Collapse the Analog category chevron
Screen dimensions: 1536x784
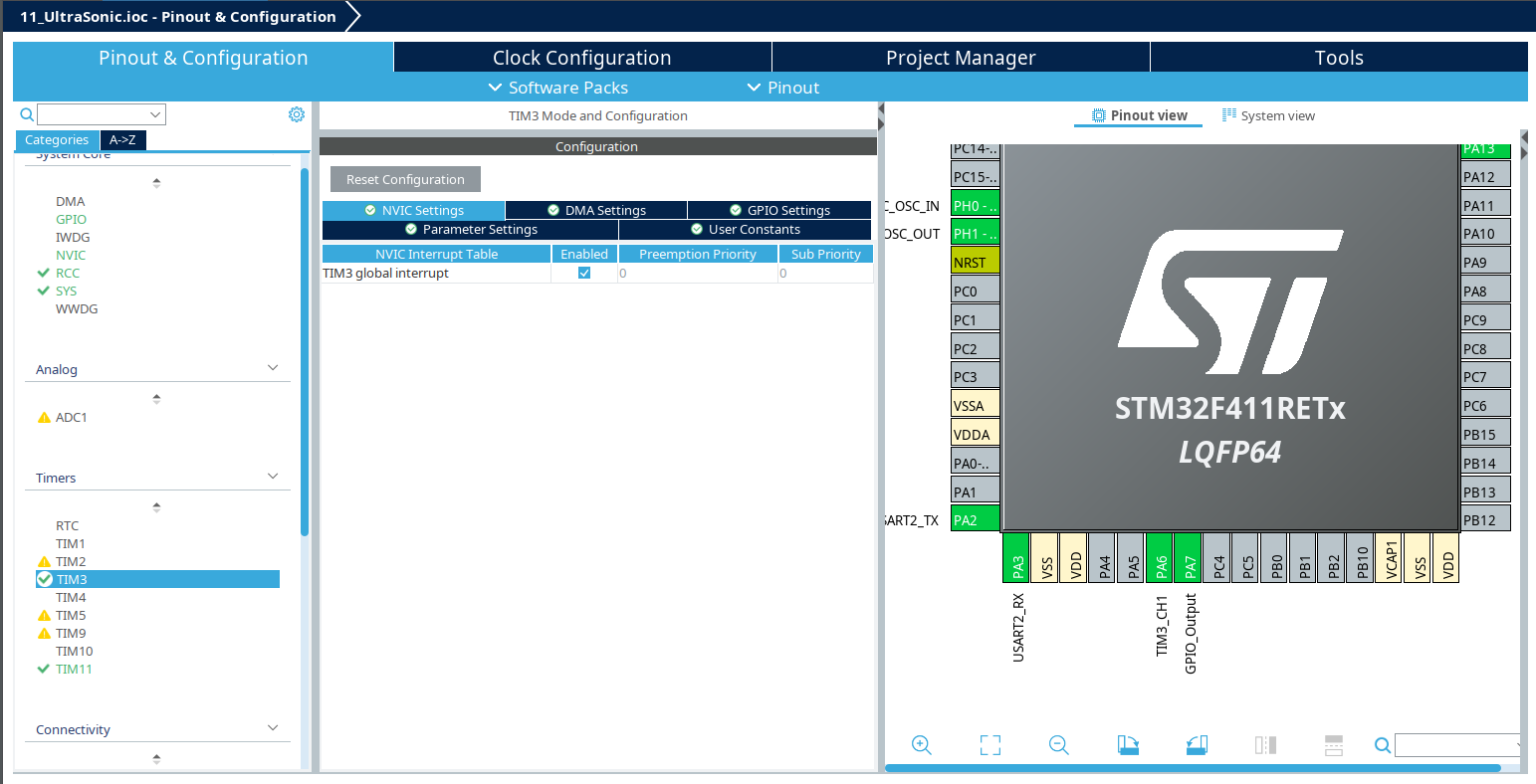[274, 368]
